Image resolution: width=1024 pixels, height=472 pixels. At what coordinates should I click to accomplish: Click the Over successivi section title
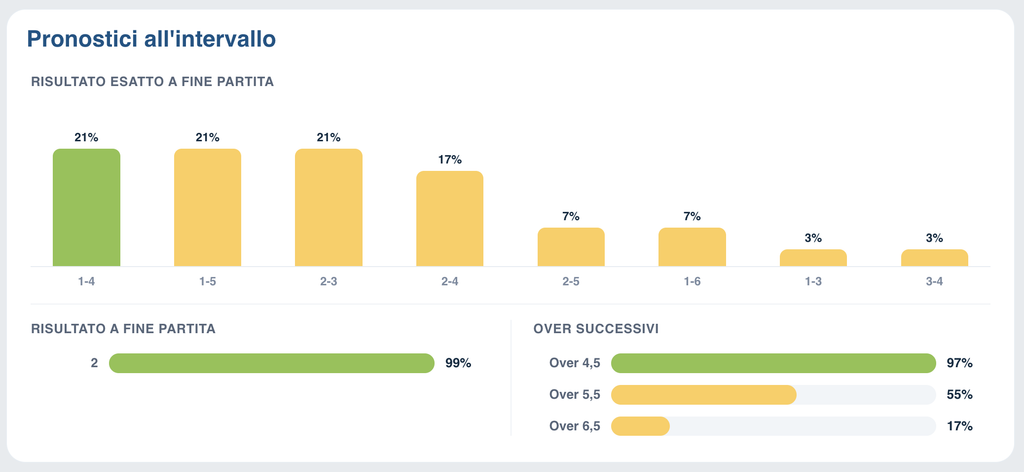tap(596, 329)
